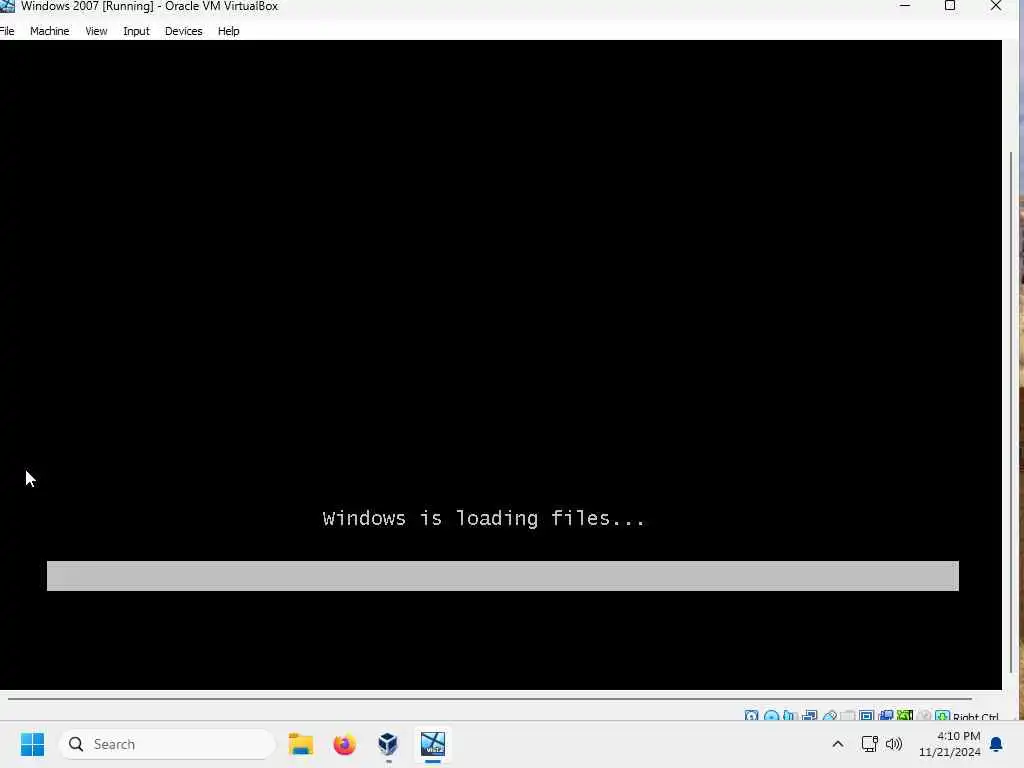The height and width of the screenshot is (768, 1024).
Task: Click the taskbar Search box
Action: 167,744
